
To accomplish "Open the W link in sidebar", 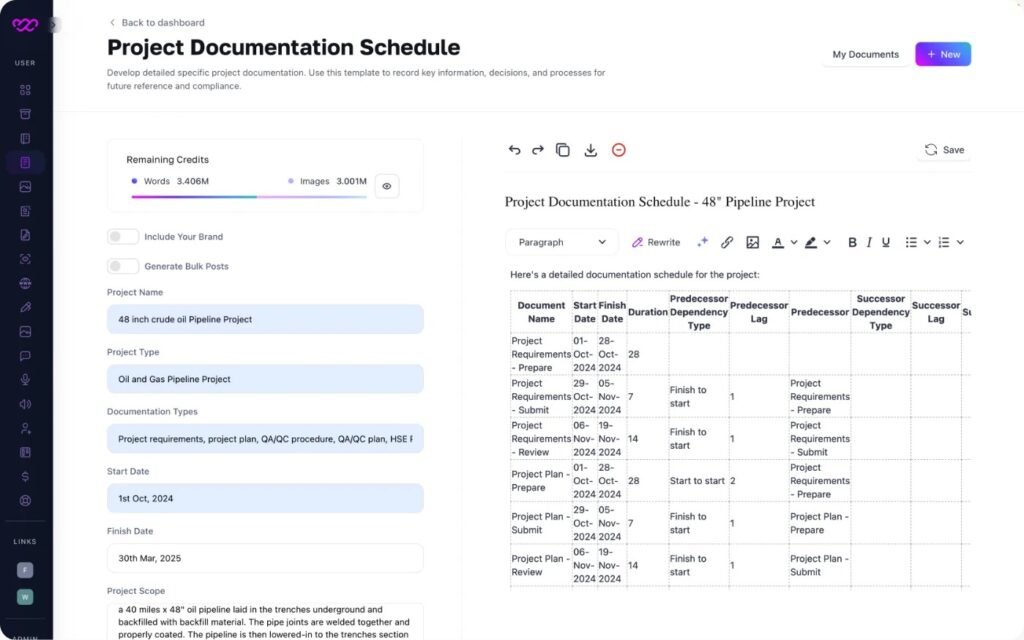I will pyautogui.click(x=25, y=597).
